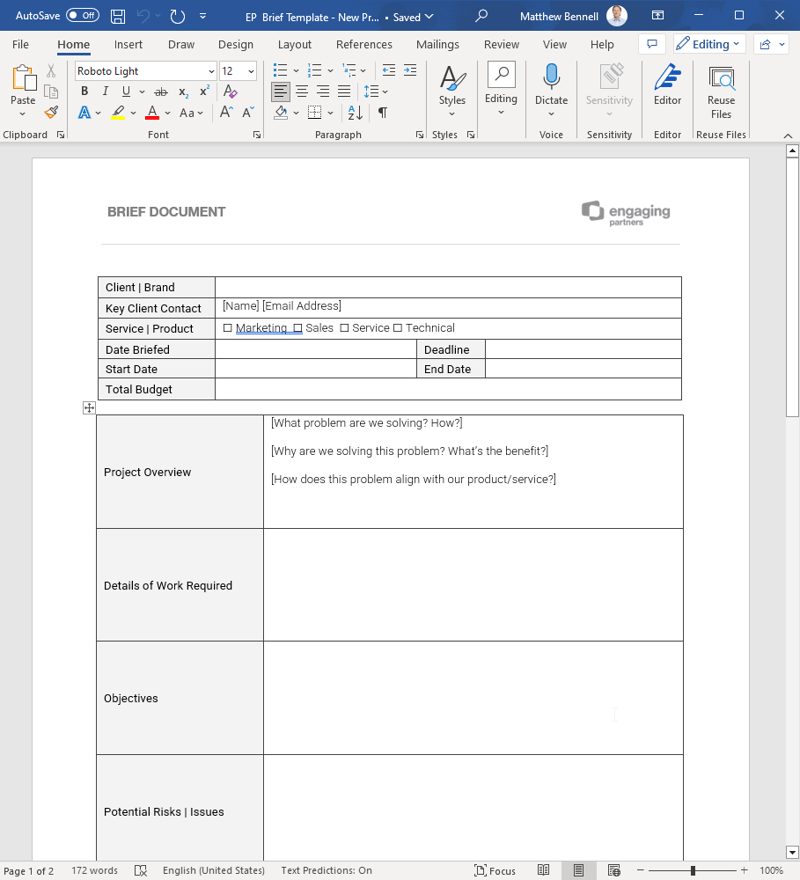Apply Strikethrough formatting
This screenshot has width=800, height=880.
(x=161, y=91)
